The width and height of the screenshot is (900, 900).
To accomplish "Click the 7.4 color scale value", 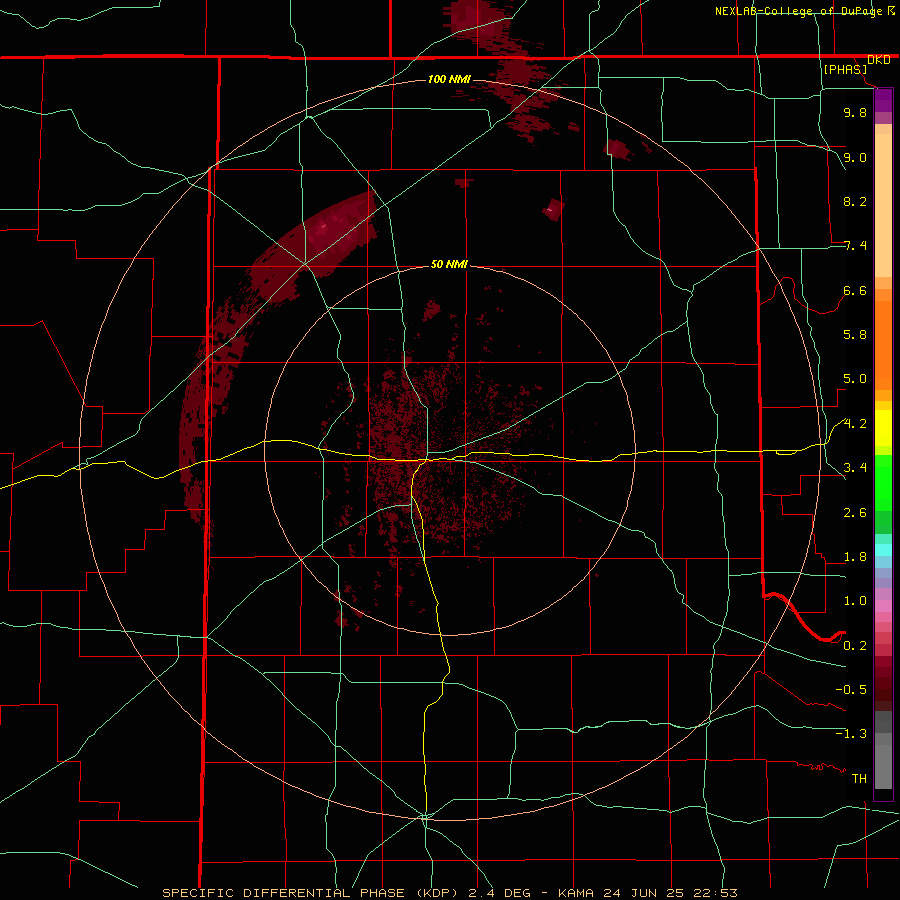I will [855, 246].
